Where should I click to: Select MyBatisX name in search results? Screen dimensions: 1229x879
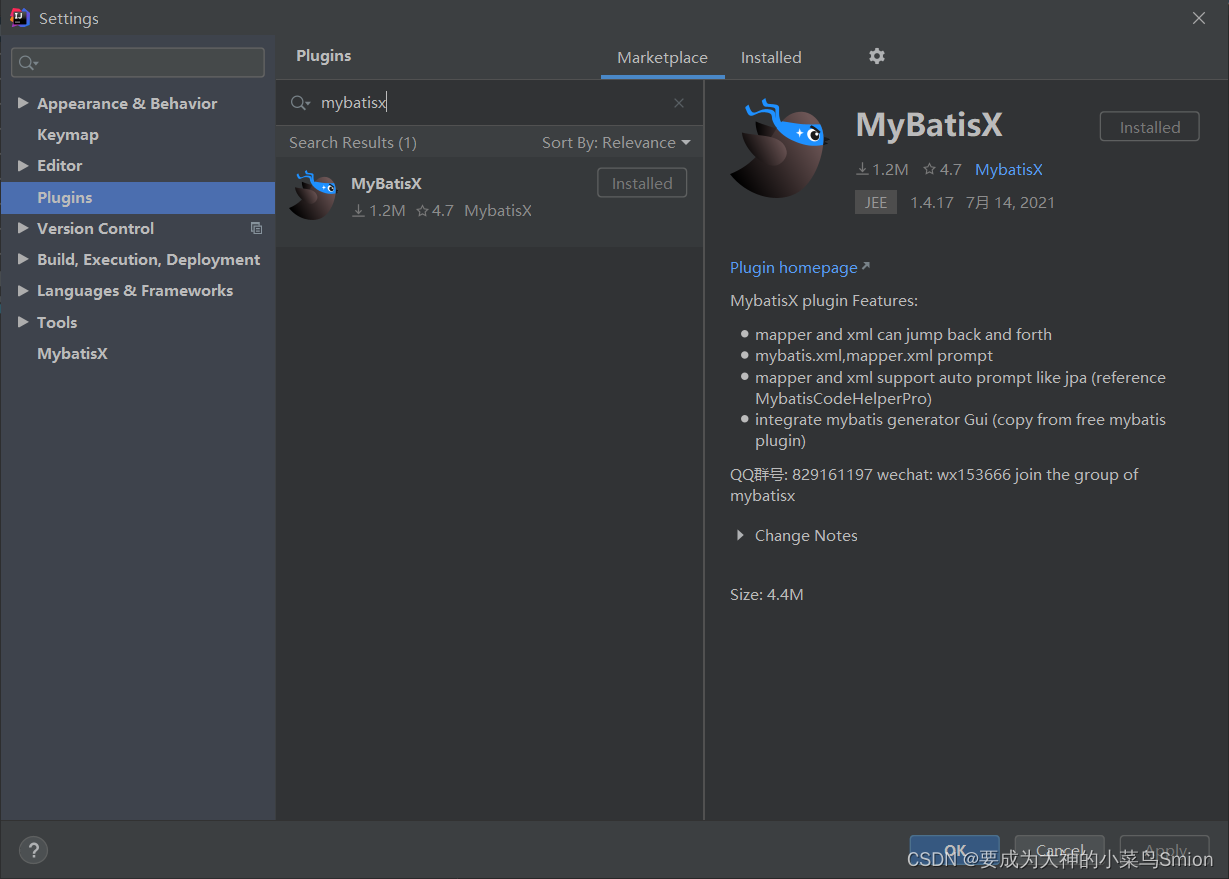pos(386,184)
